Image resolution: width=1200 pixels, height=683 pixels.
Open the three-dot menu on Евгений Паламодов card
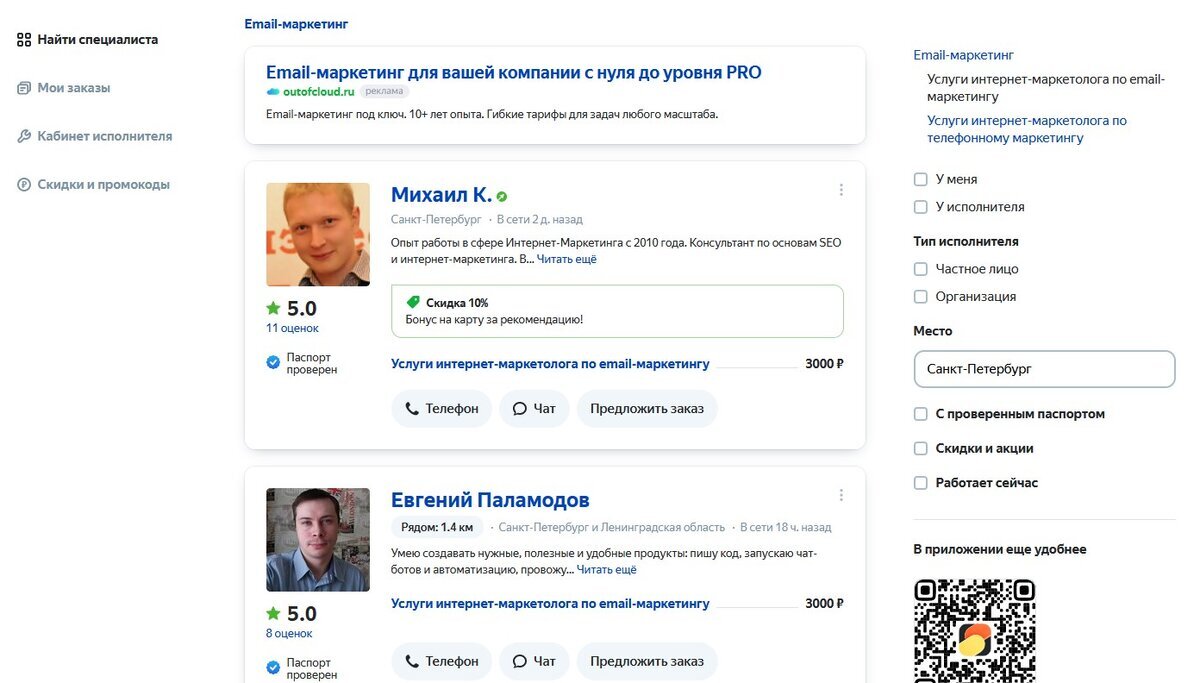[x=841, y=495]
